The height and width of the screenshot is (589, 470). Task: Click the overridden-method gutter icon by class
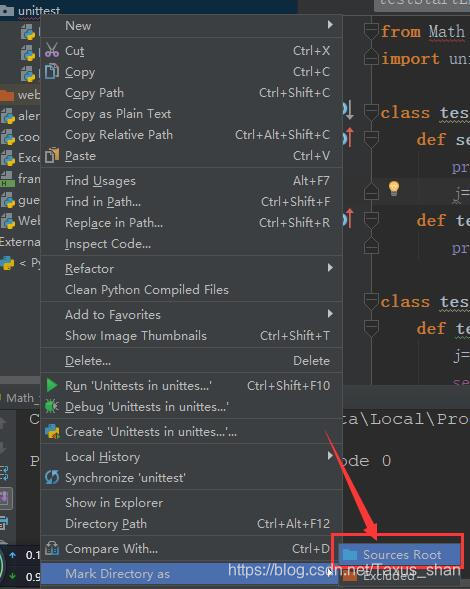click(x=348, y=110)
